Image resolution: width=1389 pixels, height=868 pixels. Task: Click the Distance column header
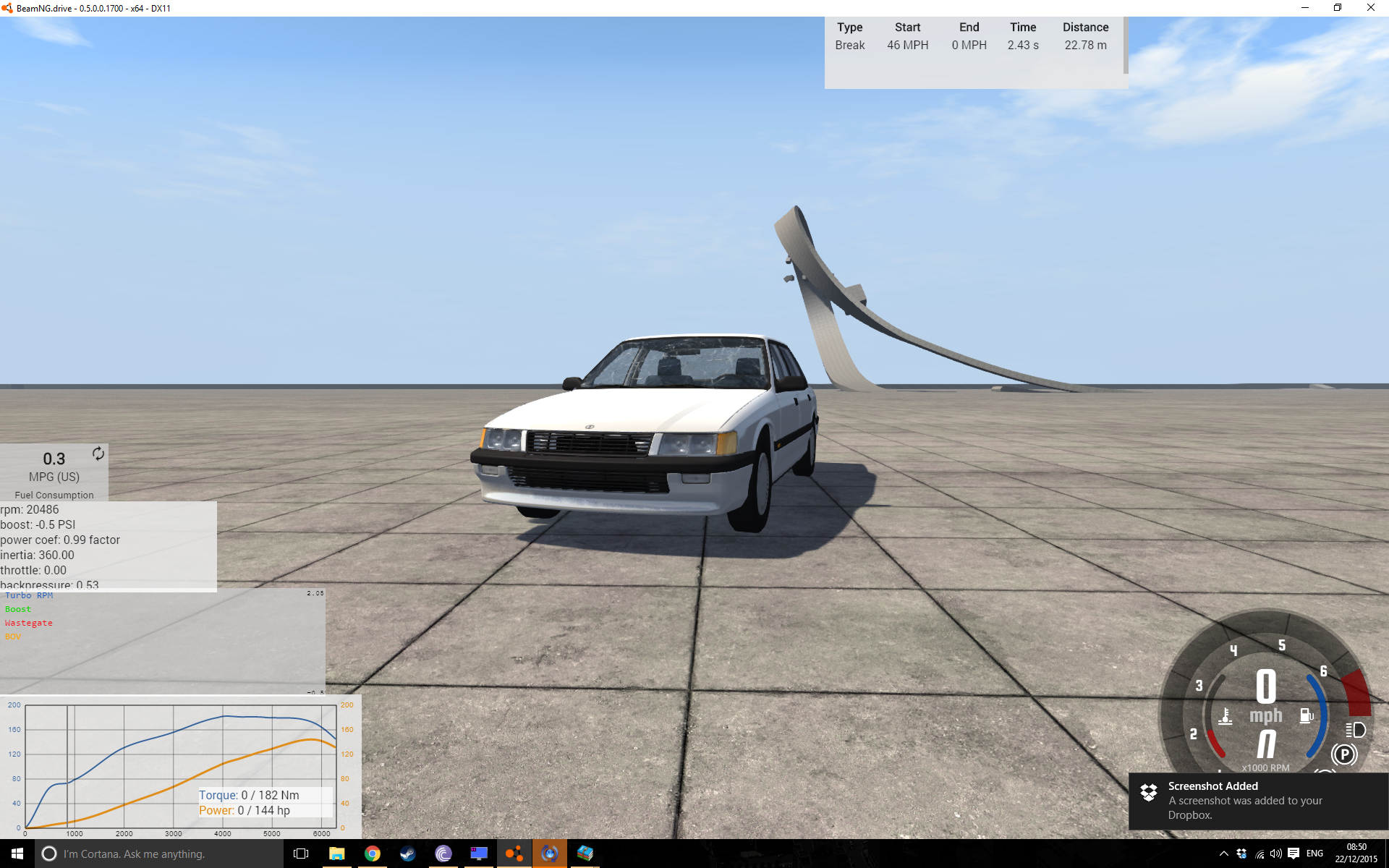click(x=1085, y=27)
